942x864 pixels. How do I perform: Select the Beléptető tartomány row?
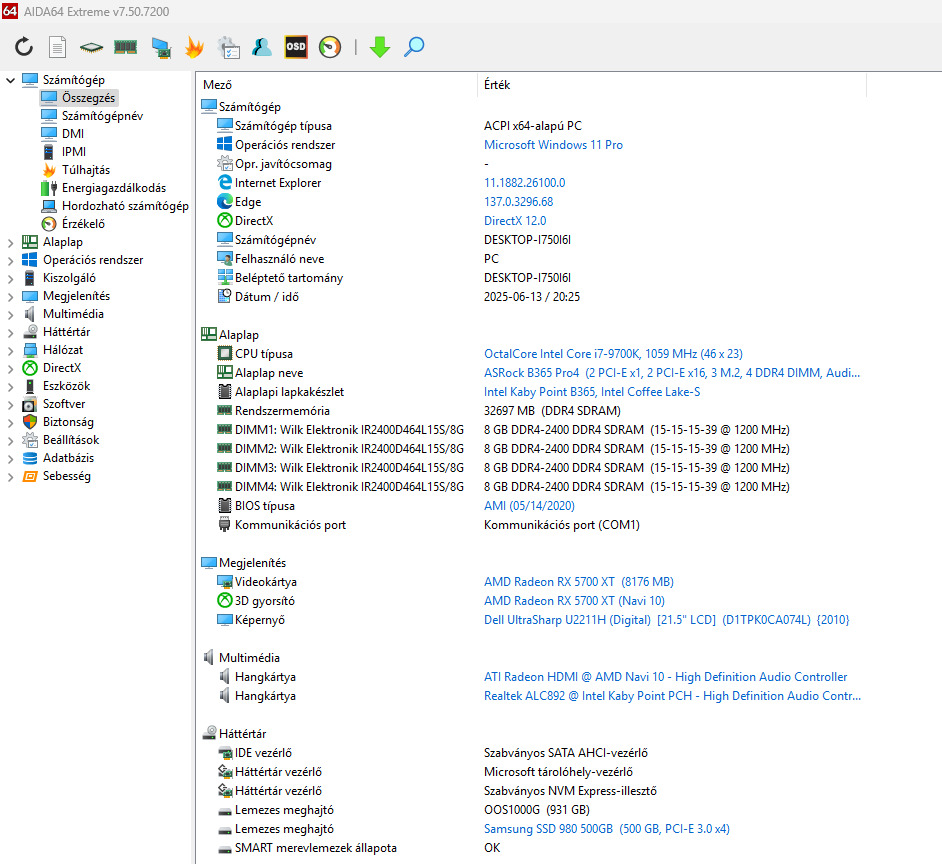[x=394, y=278]
